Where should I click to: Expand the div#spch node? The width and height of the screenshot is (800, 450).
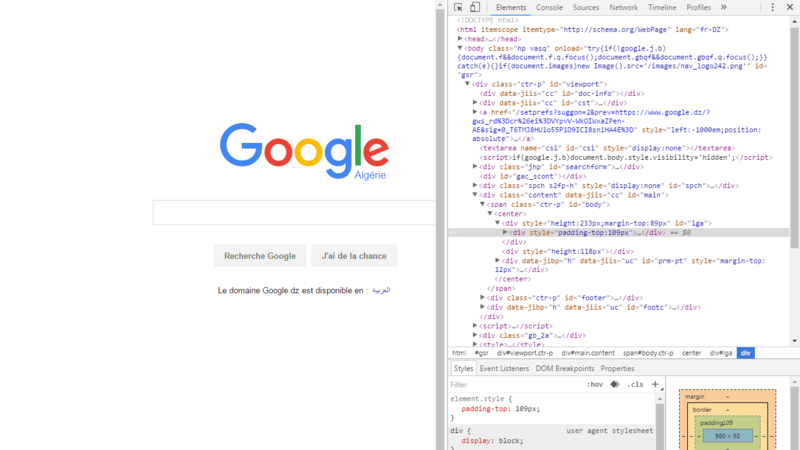click(x=474, y=185)
